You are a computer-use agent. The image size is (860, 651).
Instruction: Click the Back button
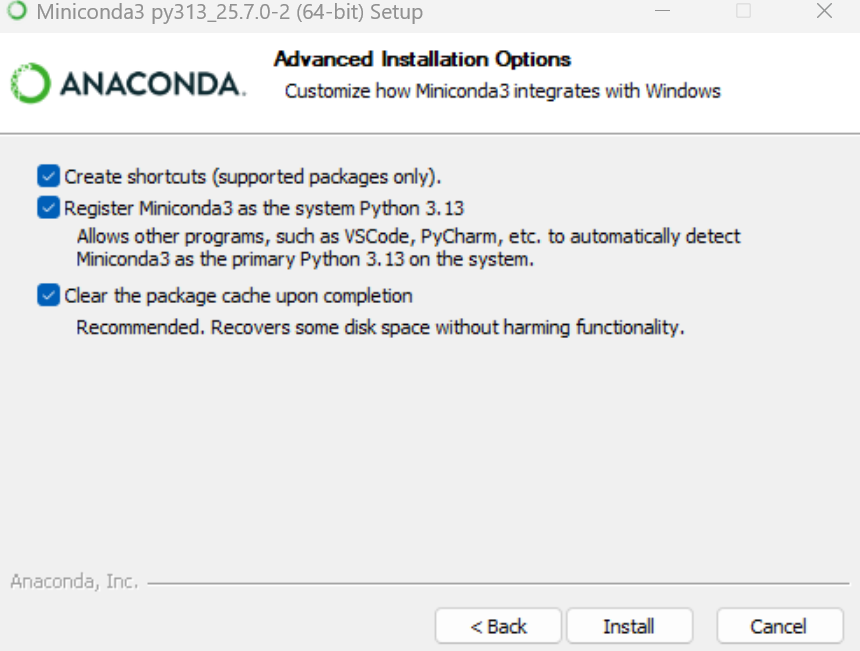coord(497,625)
